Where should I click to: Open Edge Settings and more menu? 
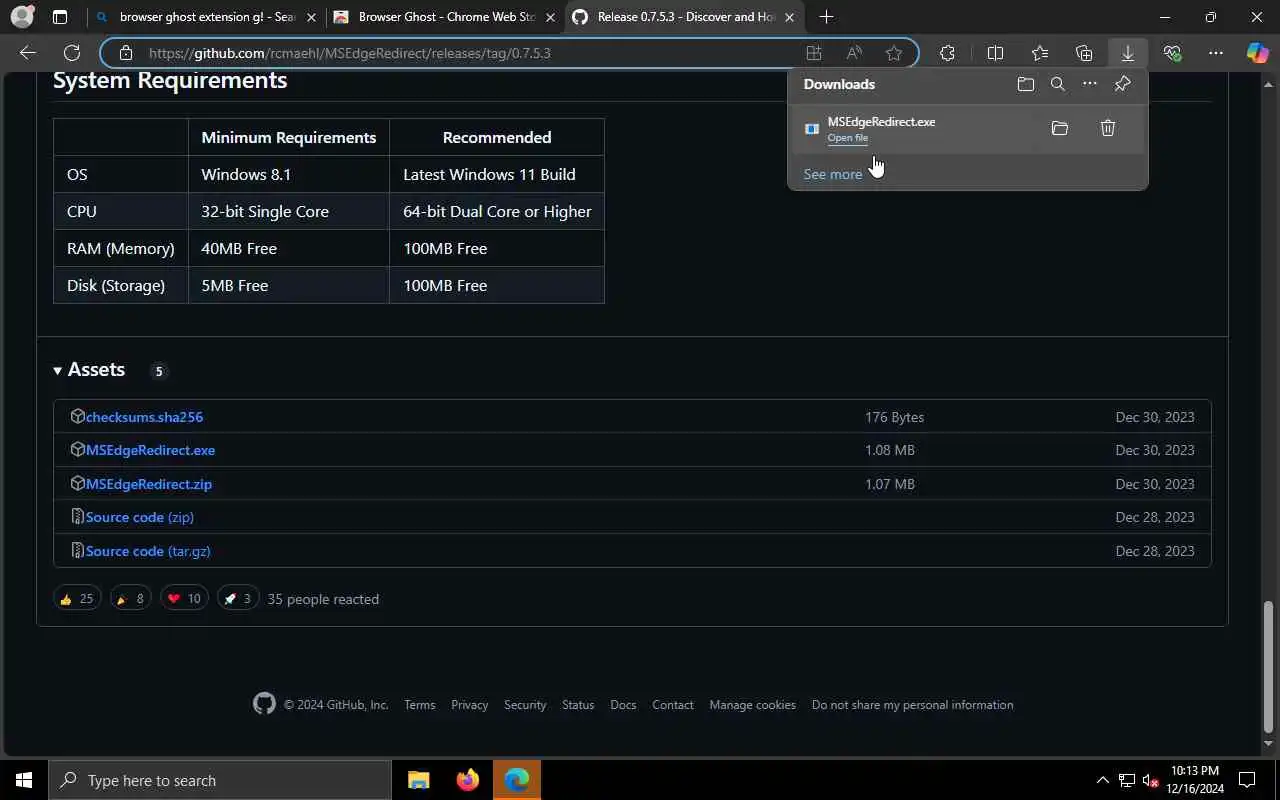pyautogui.click(x=1216, y=53)
